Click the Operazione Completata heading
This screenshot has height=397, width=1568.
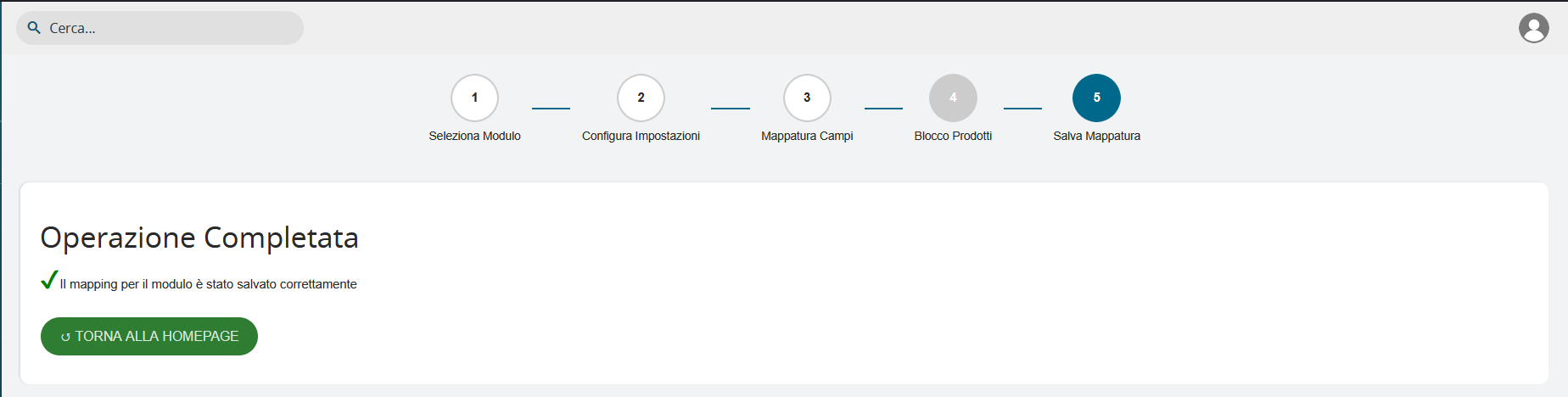[199, 238]
